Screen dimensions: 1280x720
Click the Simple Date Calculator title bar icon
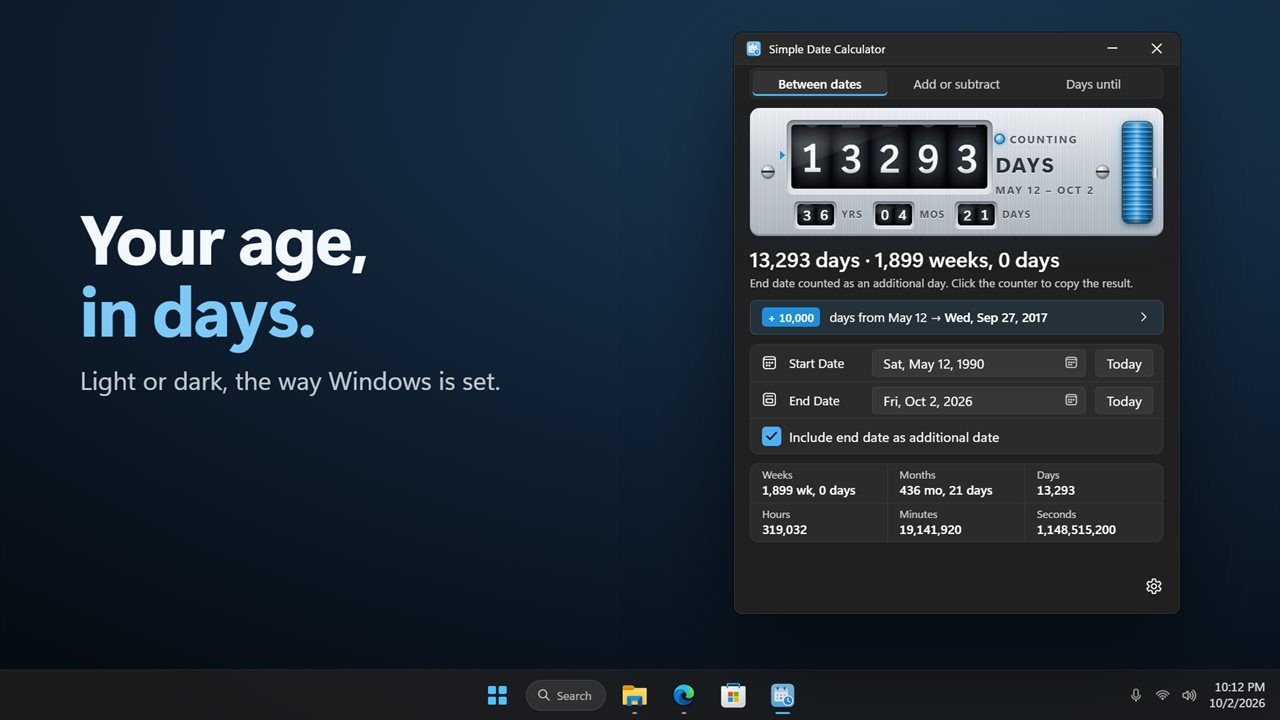pyautogui.click(x=754, y=49)
